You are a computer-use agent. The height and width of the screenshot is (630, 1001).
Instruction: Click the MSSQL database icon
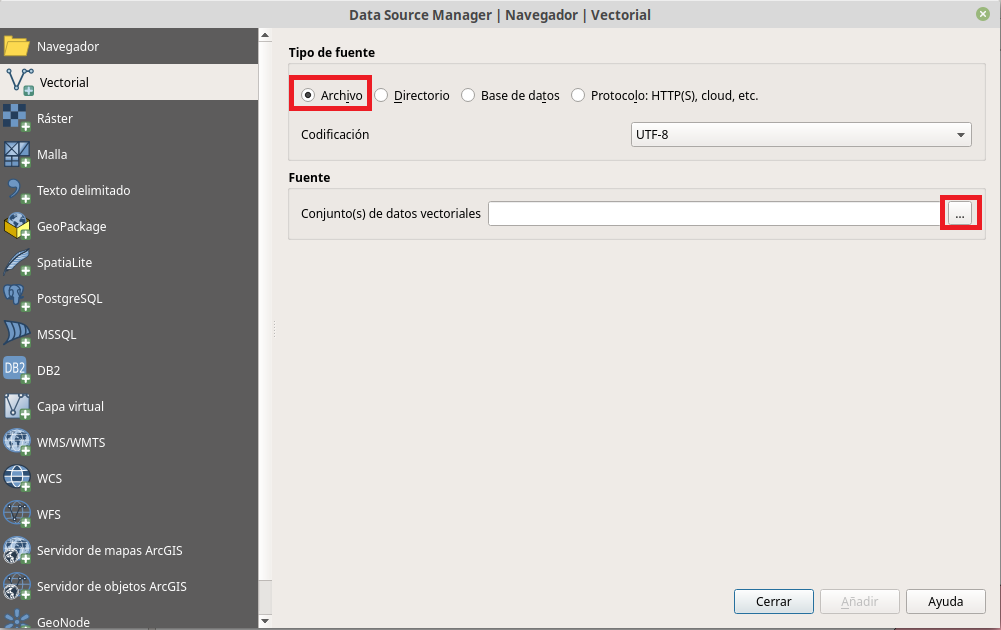(x=17, y=334)
